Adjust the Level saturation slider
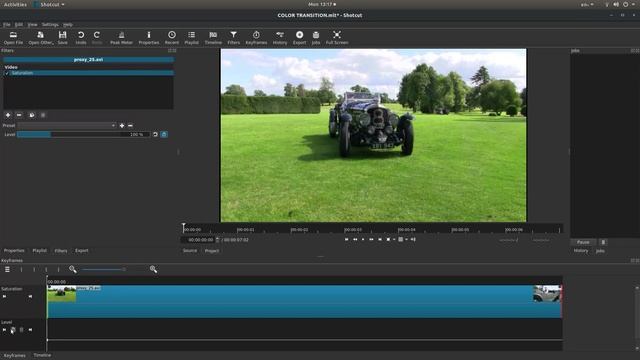Screen dimensions: 640x360 83,134
